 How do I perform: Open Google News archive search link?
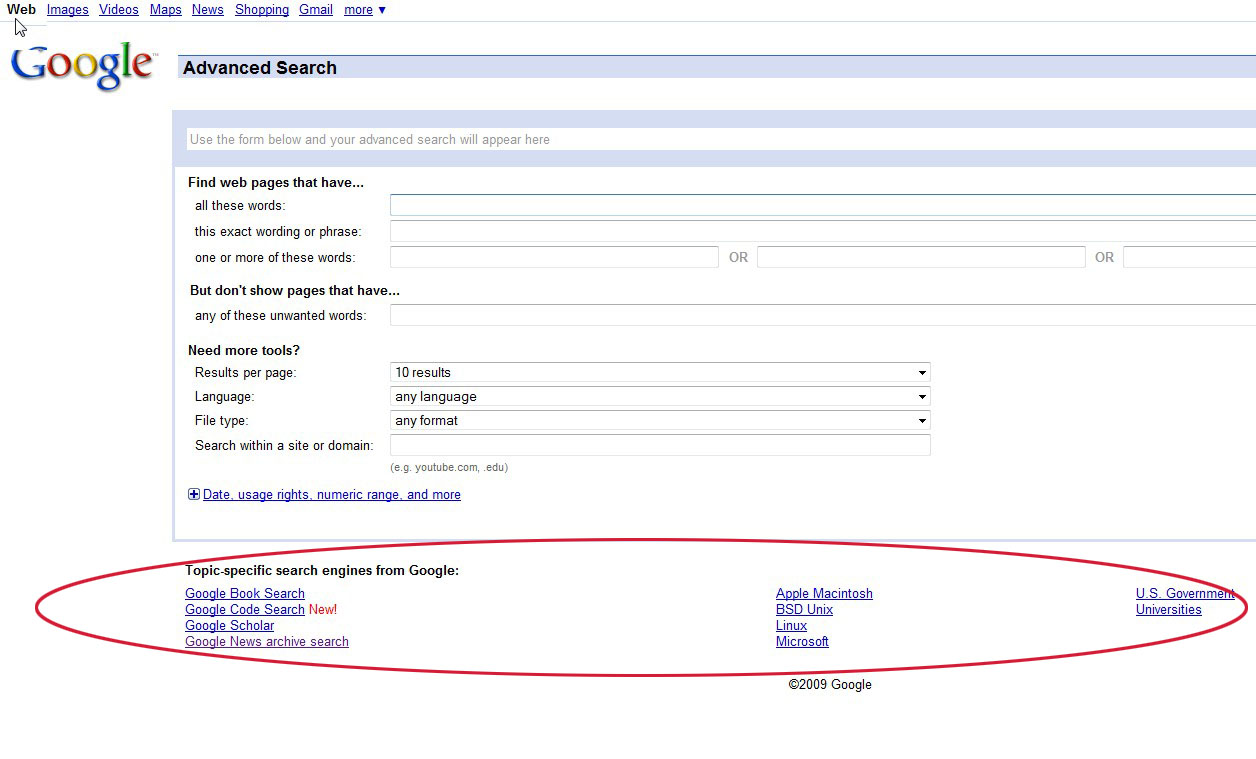[267, 641]
